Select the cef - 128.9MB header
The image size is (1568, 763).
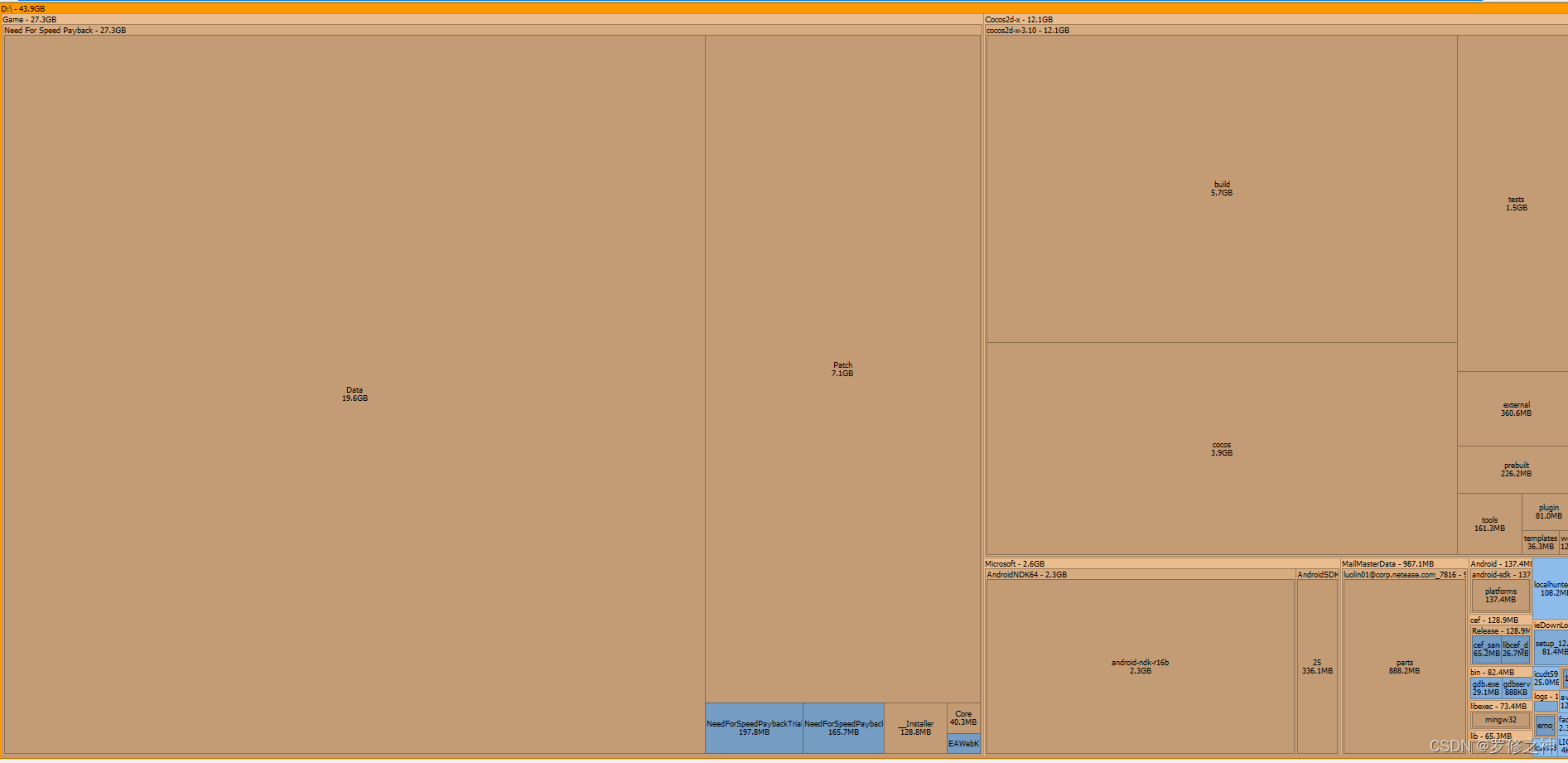1500,620
